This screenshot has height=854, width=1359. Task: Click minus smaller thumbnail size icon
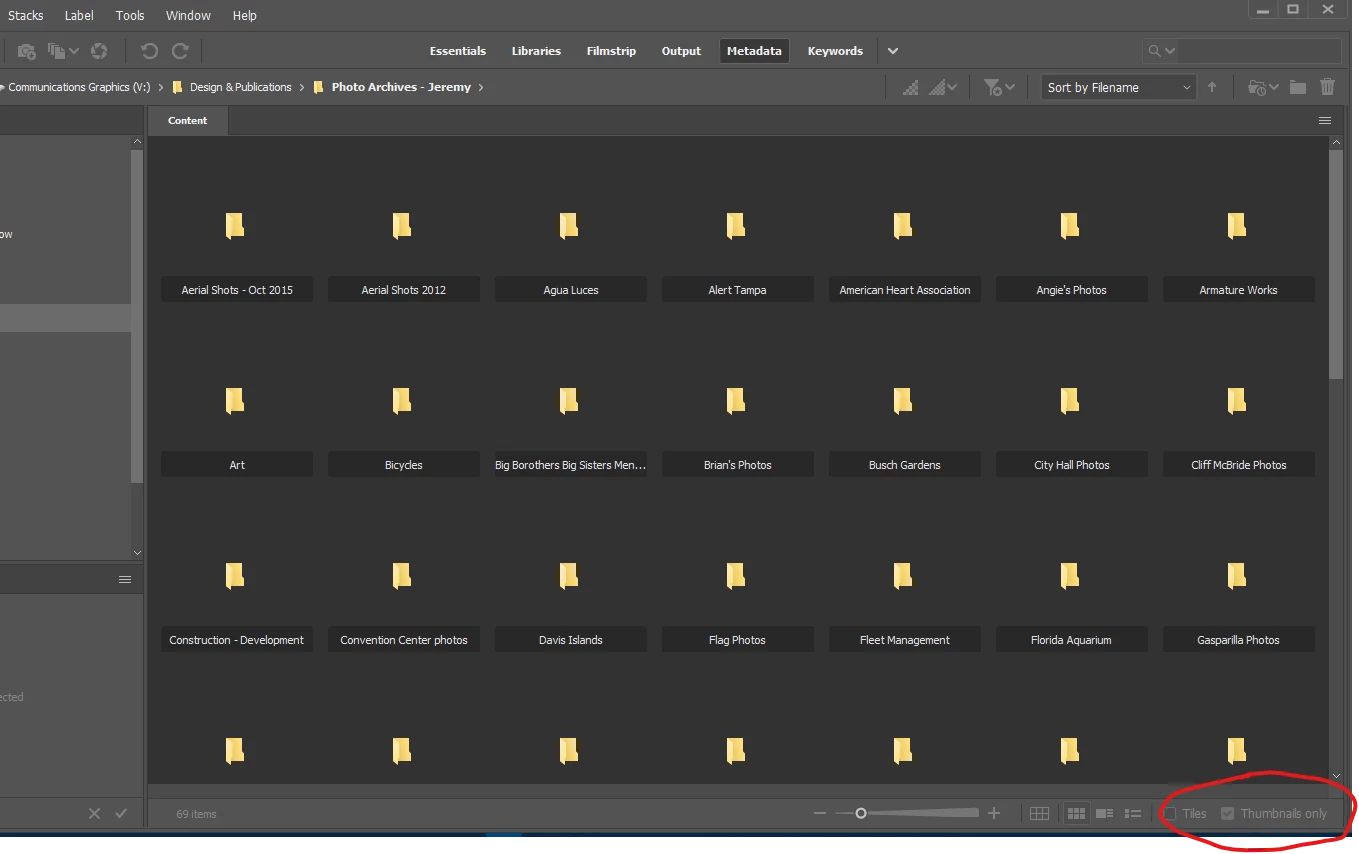(x=820, y=814)
